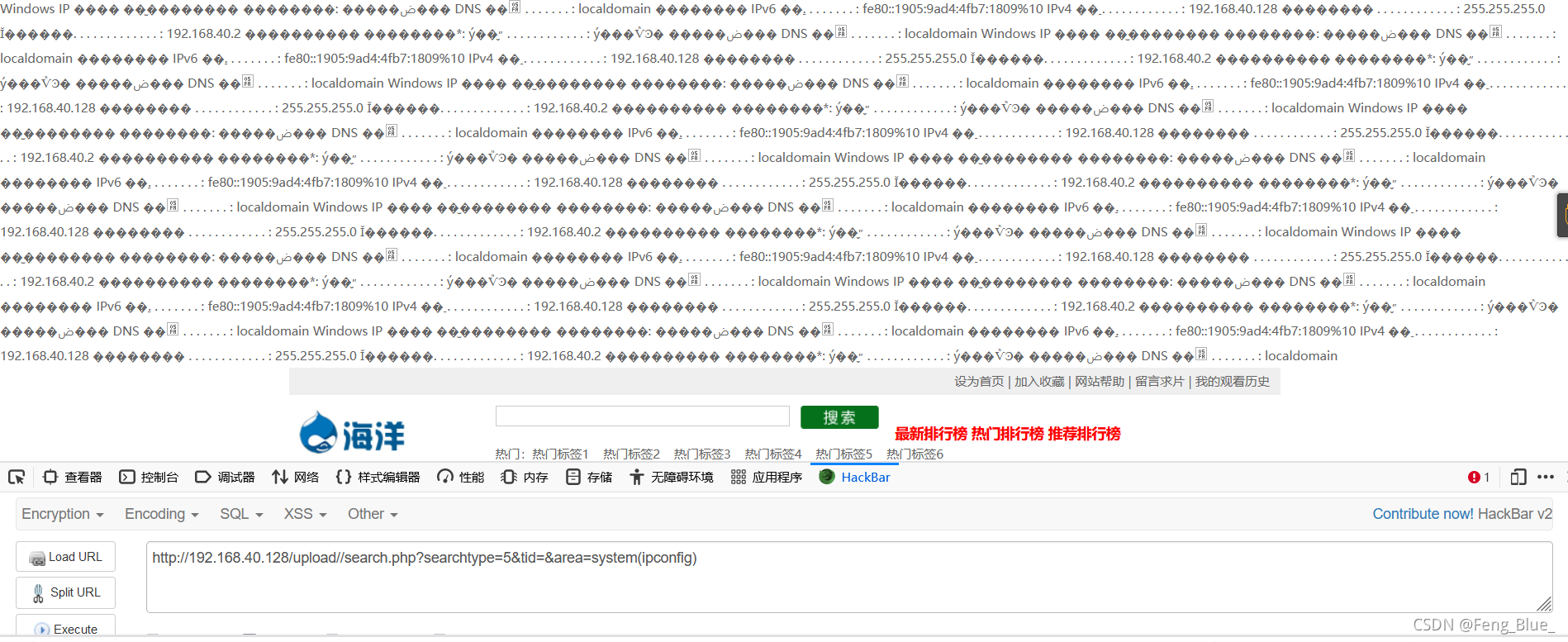The height and width of the screenshot is (642, 1568).
Task: Click the 热门标签6 tag link
Action: (915, 454)
